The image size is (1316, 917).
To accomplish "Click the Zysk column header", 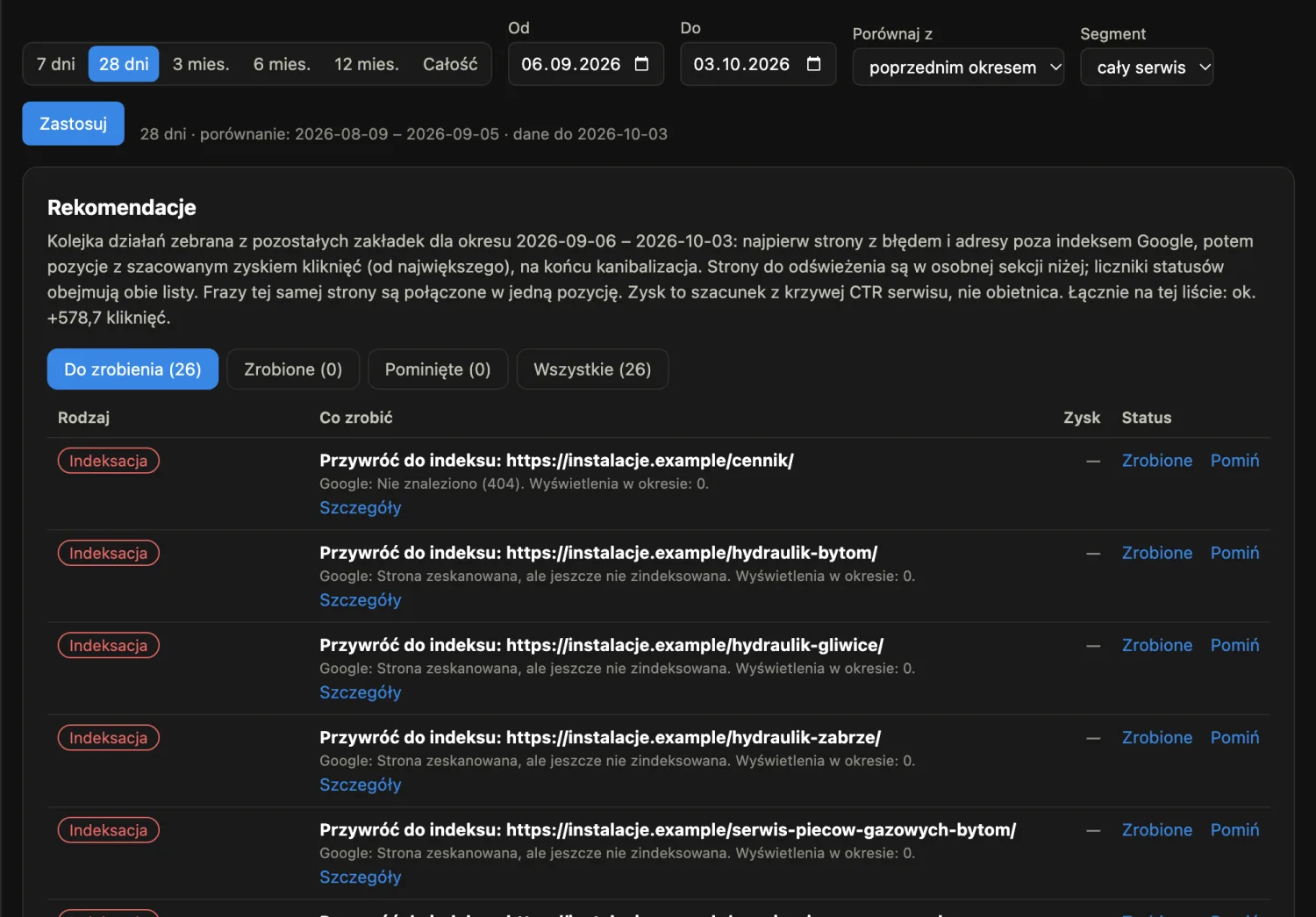I will (1082, 418).
